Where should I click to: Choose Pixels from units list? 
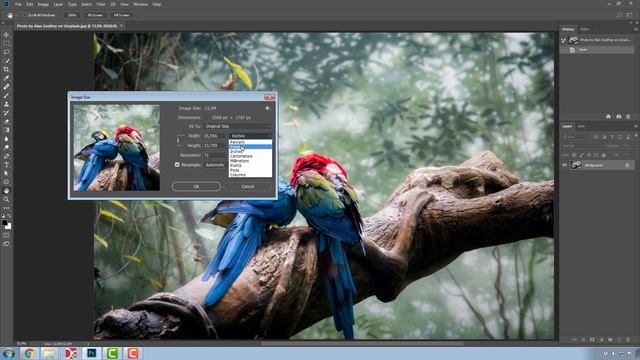point(250,147)
